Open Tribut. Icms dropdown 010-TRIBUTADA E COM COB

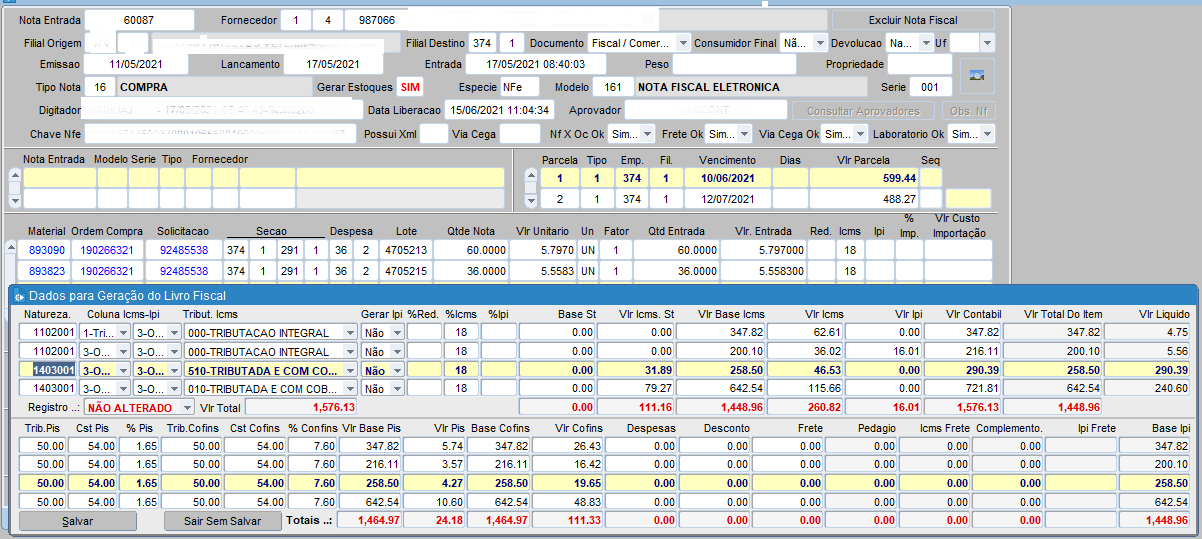[350, 389]
